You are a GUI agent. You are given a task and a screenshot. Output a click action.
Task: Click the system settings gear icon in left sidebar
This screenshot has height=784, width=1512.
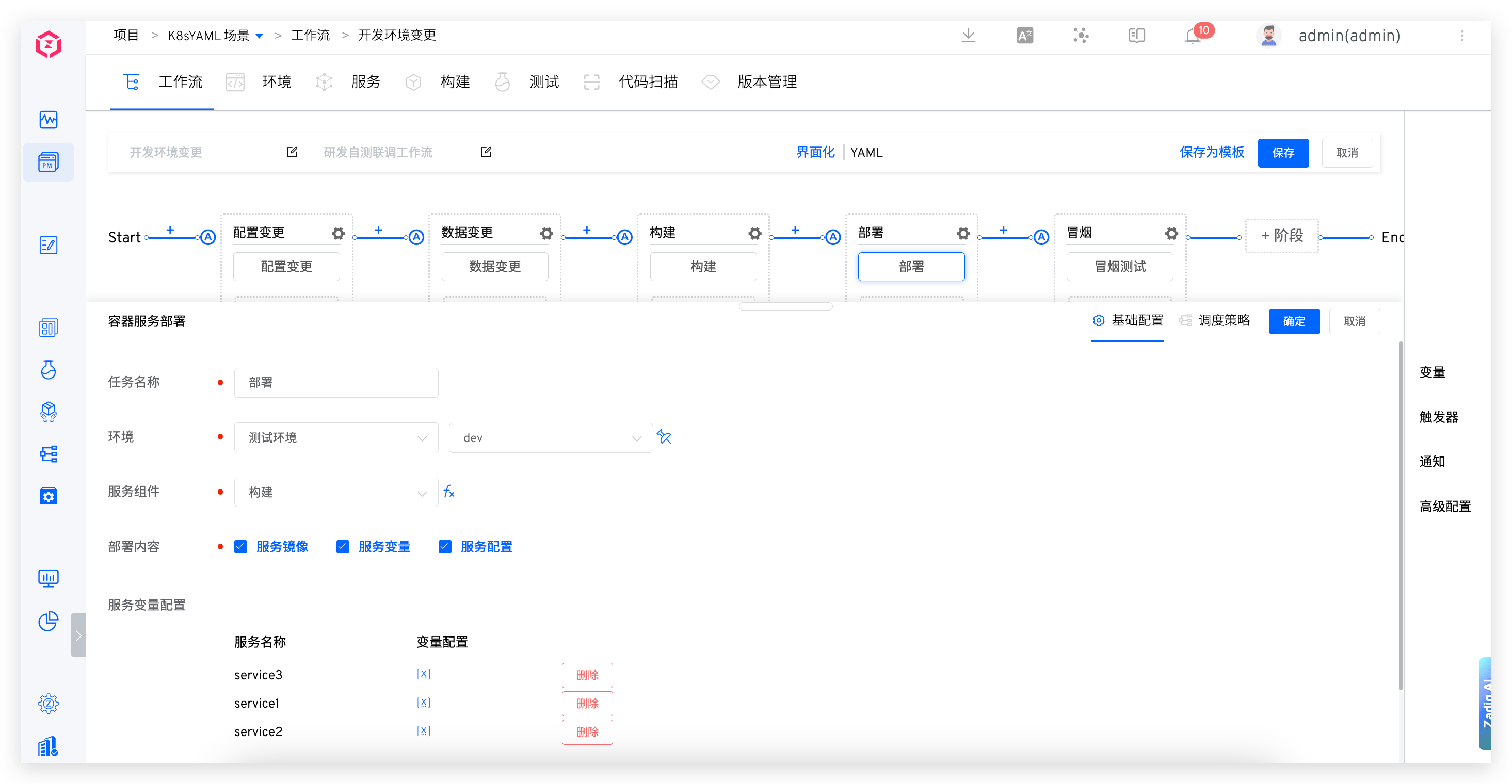(48, 704)
